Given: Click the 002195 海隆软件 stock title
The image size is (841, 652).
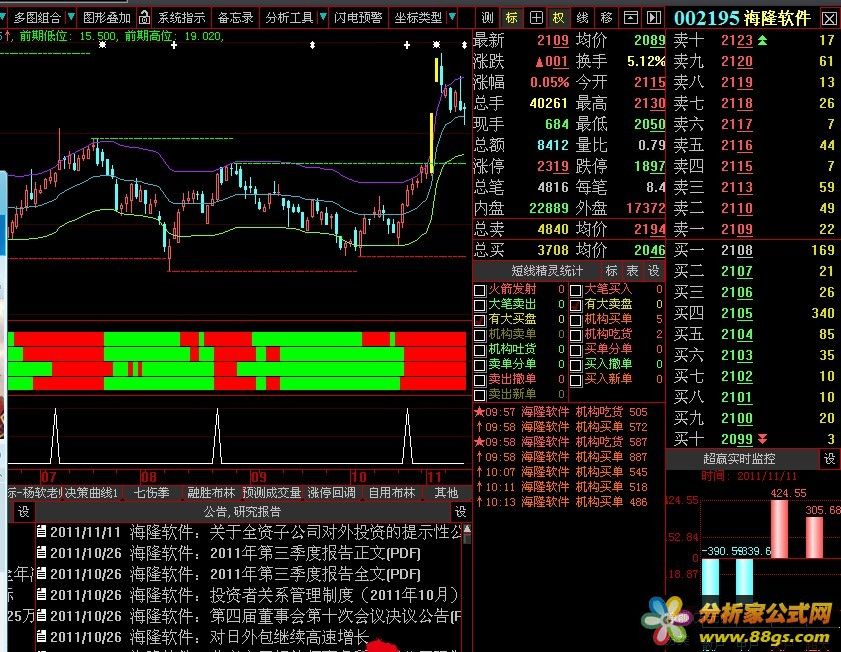Looking at the screenshot, I should (x=742, y=19).
